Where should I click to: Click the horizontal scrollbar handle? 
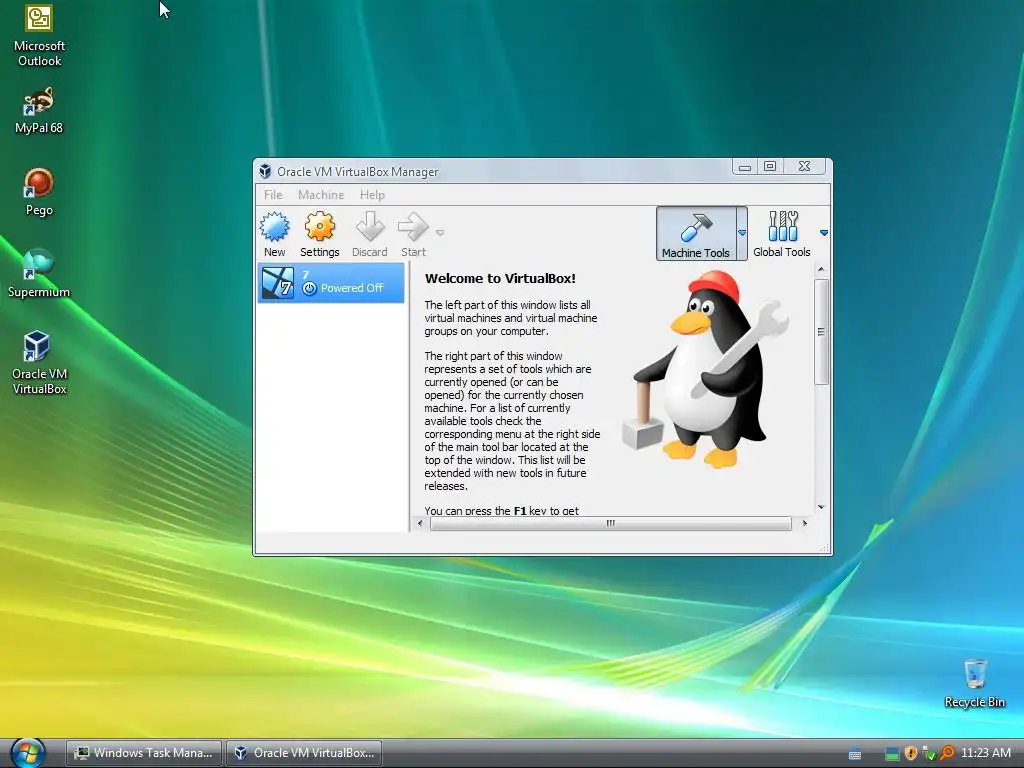[611, 523]
